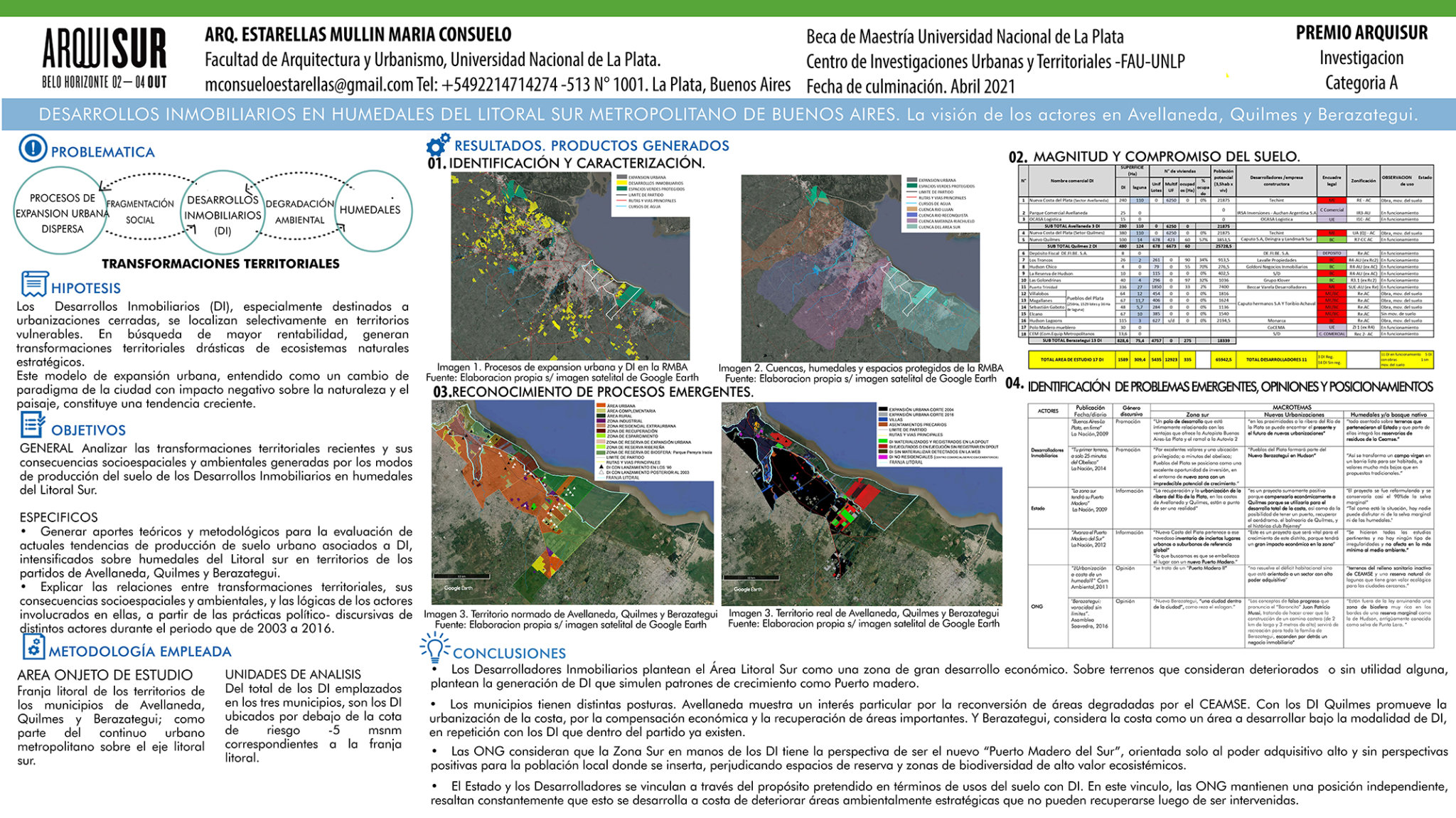Screen dimensions: 1456x818
Task: Click the '02. MAGNITUD Y COMPROMISO DEL SUELO' heading
Action: click(x=1155, y=156)
